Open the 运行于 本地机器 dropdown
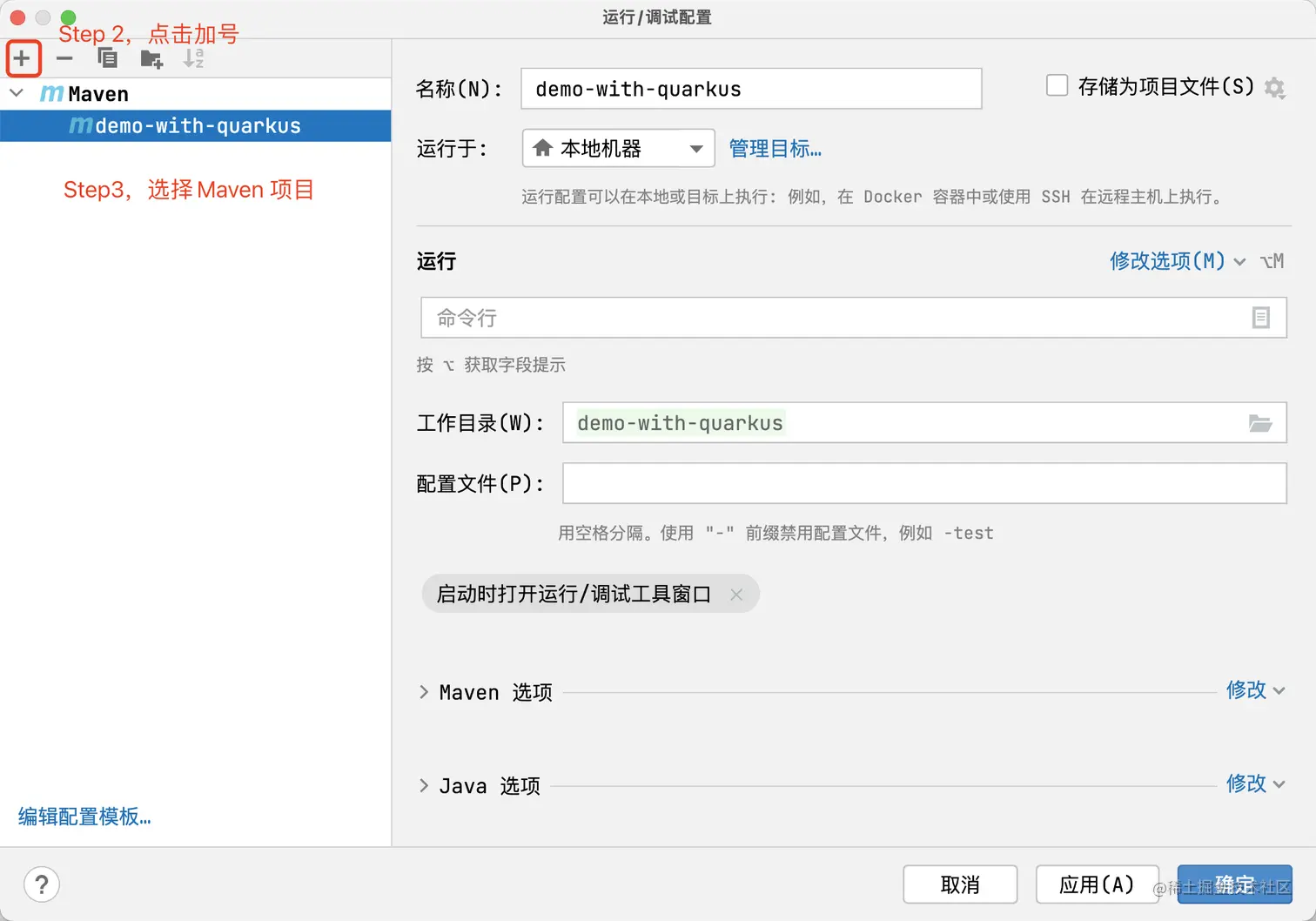 (618, 148)
